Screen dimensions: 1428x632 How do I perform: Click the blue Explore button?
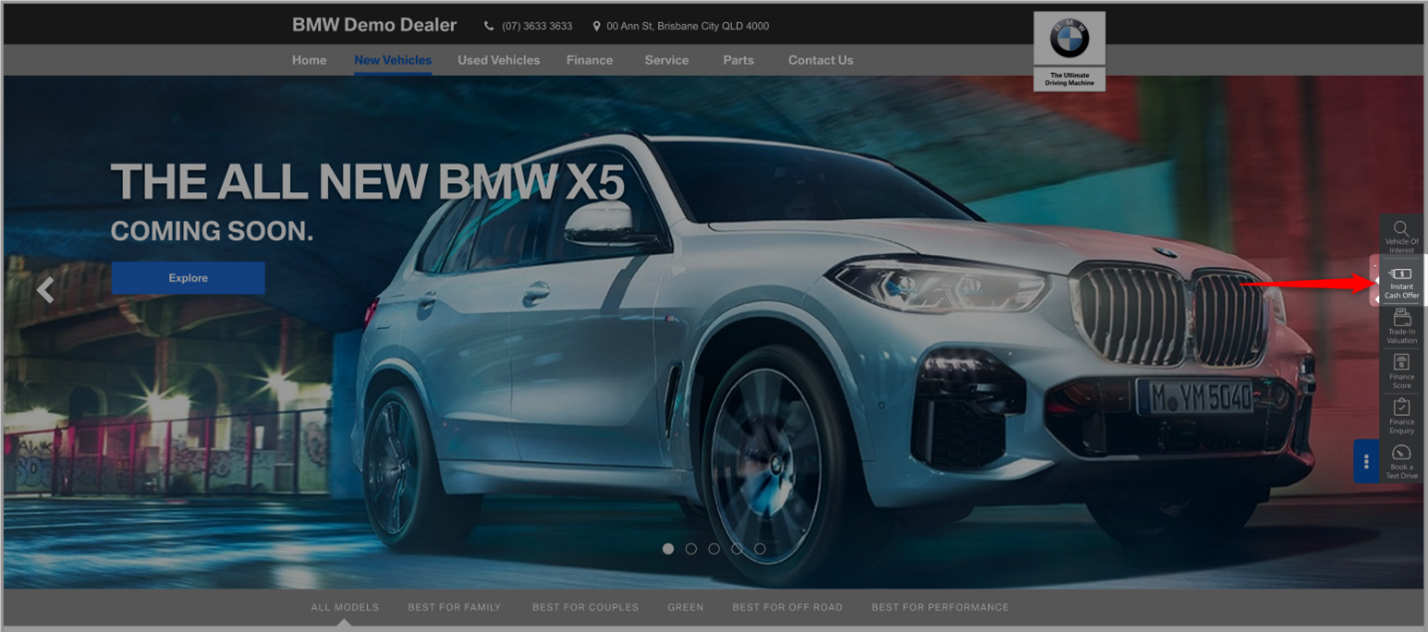tap(188, 278)
